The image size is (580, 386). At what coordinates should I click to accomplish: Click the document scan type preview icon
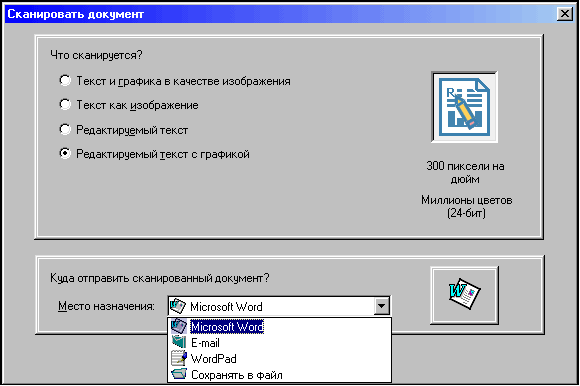click(x=465, y=107)
